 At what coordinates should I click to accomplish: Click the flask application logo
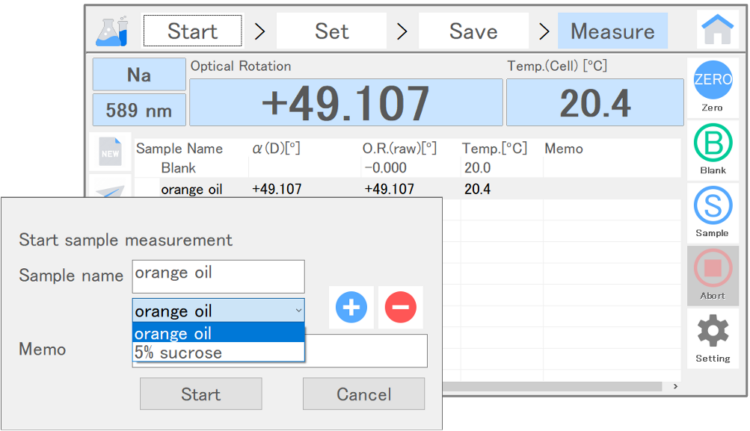111,31
